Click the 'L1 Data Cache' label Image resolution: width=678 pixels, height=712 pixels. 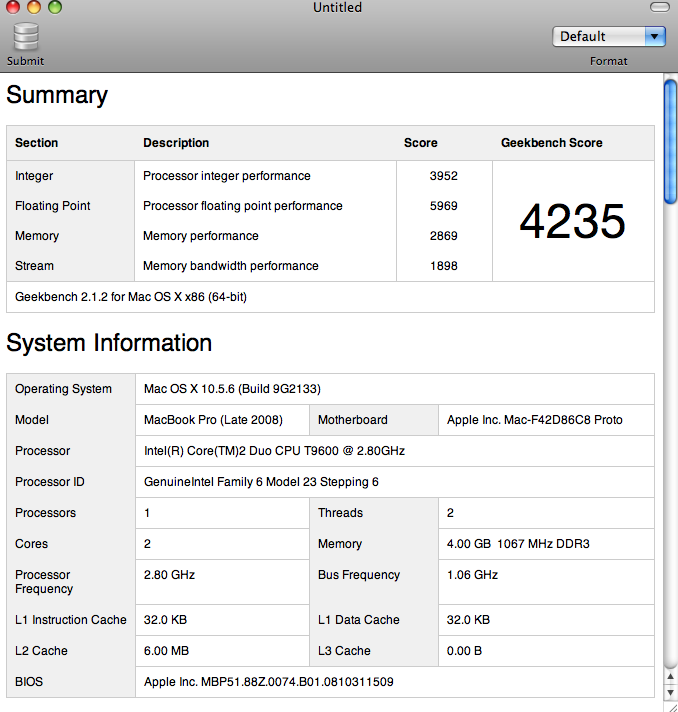click(x=359, y=620)
